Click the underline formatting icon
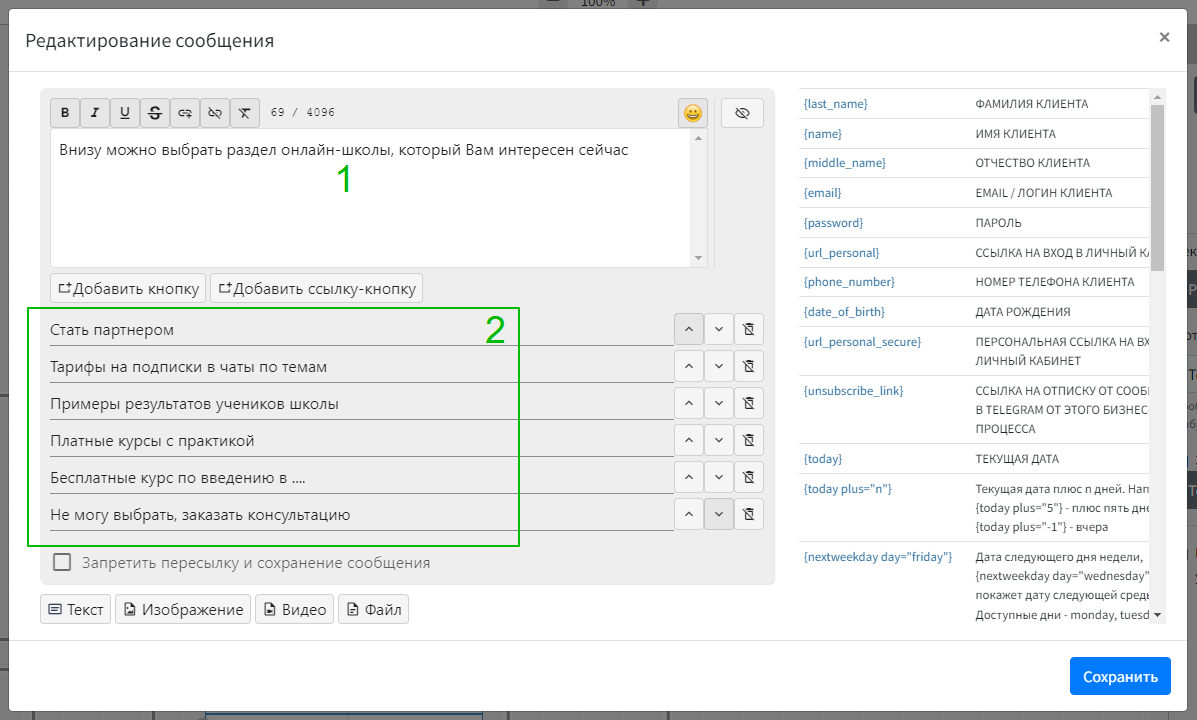The height and width of the screenshot is (720, 1197). coord(125,113)
